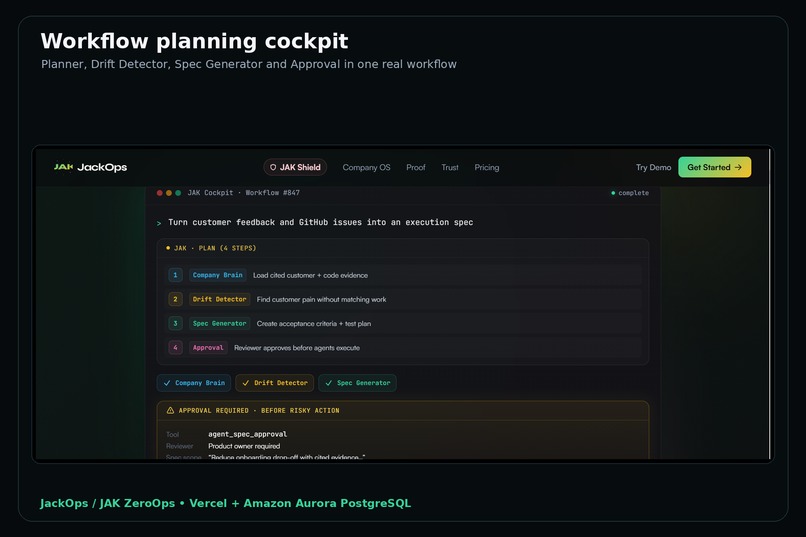Click the red window dot in cockpit
The image size is (806, 537).
tap(160, 193)
